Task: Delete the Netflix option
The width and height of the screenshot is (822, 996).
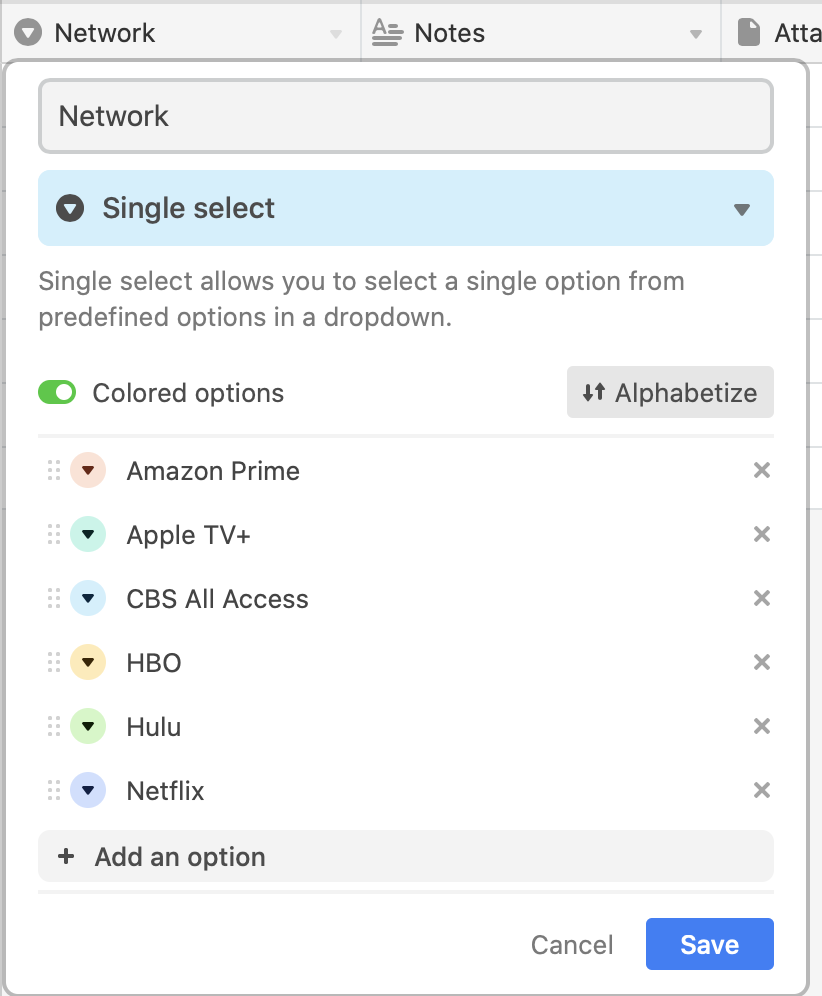Action: tap(761, 791)
